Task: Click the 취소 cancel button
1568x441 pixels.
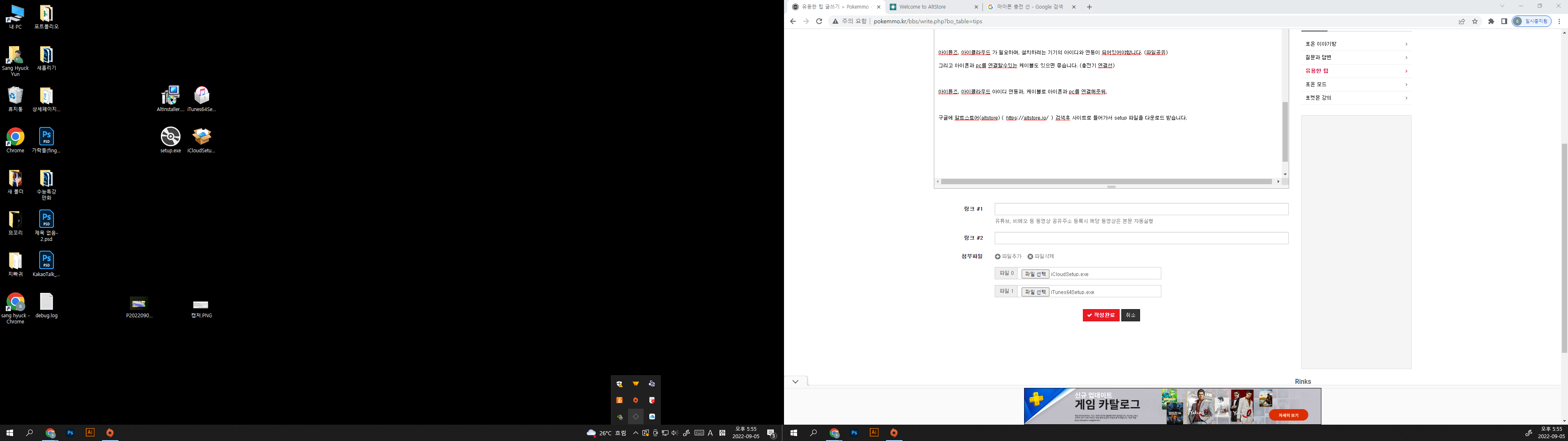Action: click(1130, 315)
